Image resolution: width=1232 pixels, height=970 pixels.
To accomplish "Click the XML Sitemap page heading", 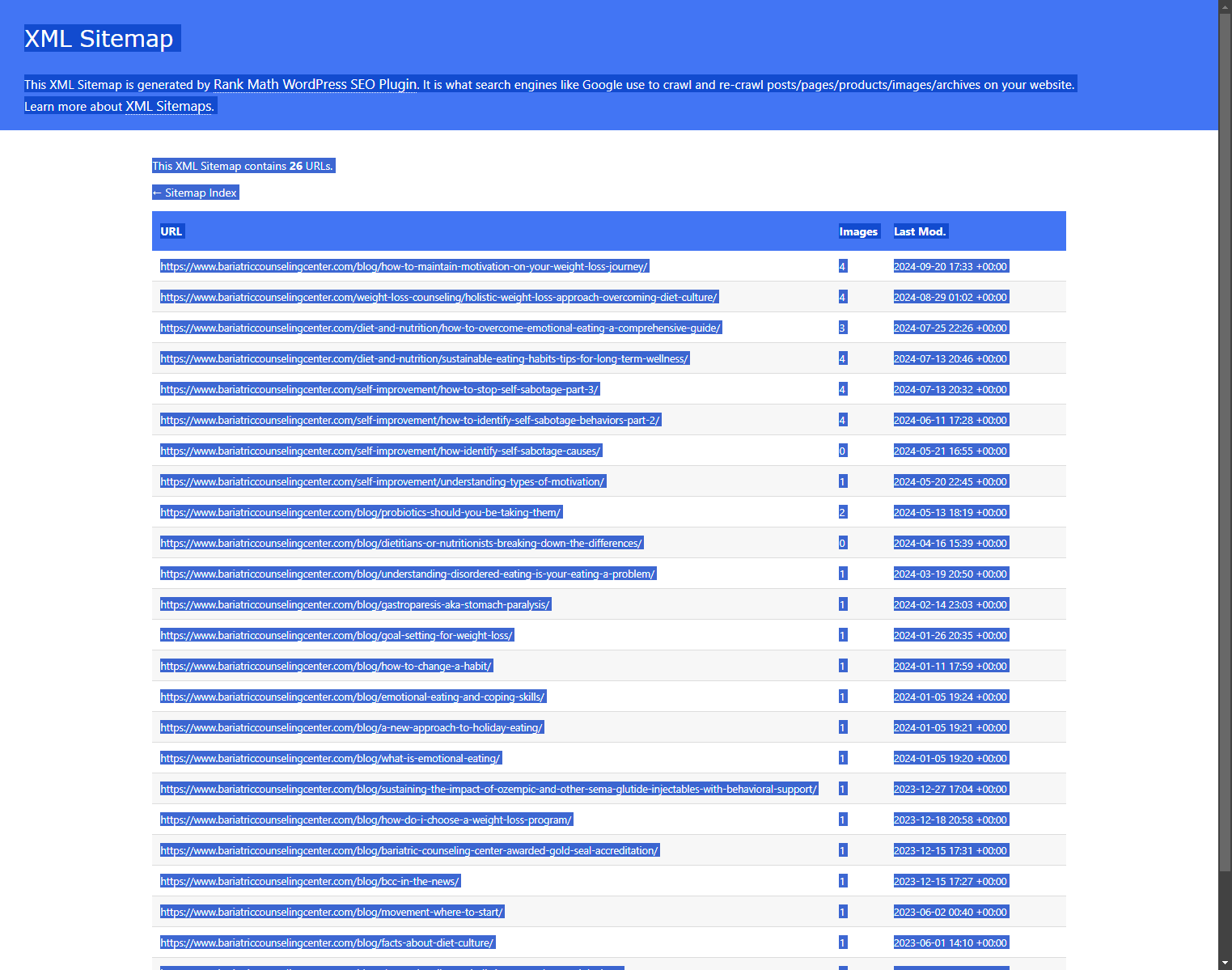I will (99, 38).
